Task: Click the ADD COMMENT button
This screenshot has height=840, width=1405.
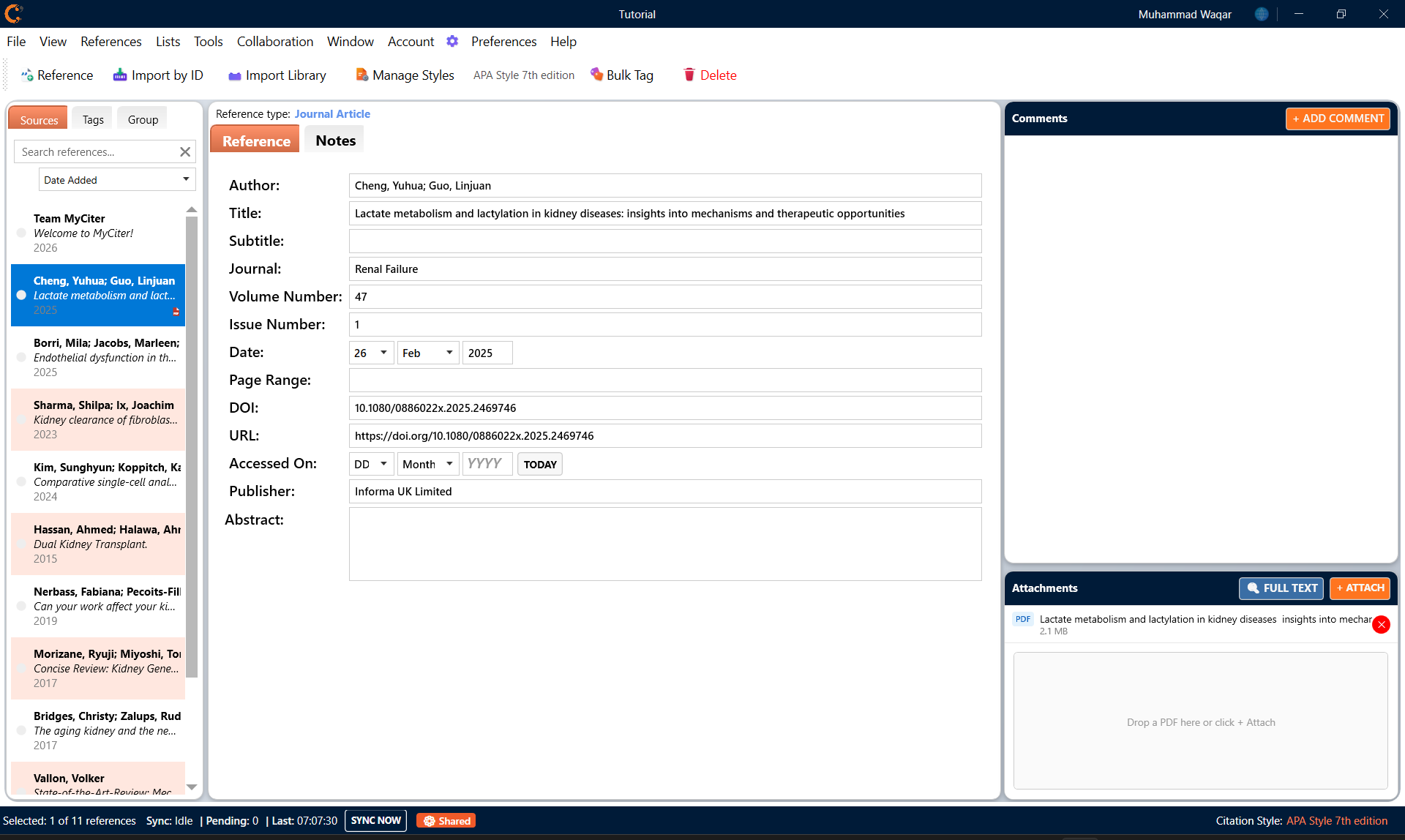Action: click(1338, 119)
